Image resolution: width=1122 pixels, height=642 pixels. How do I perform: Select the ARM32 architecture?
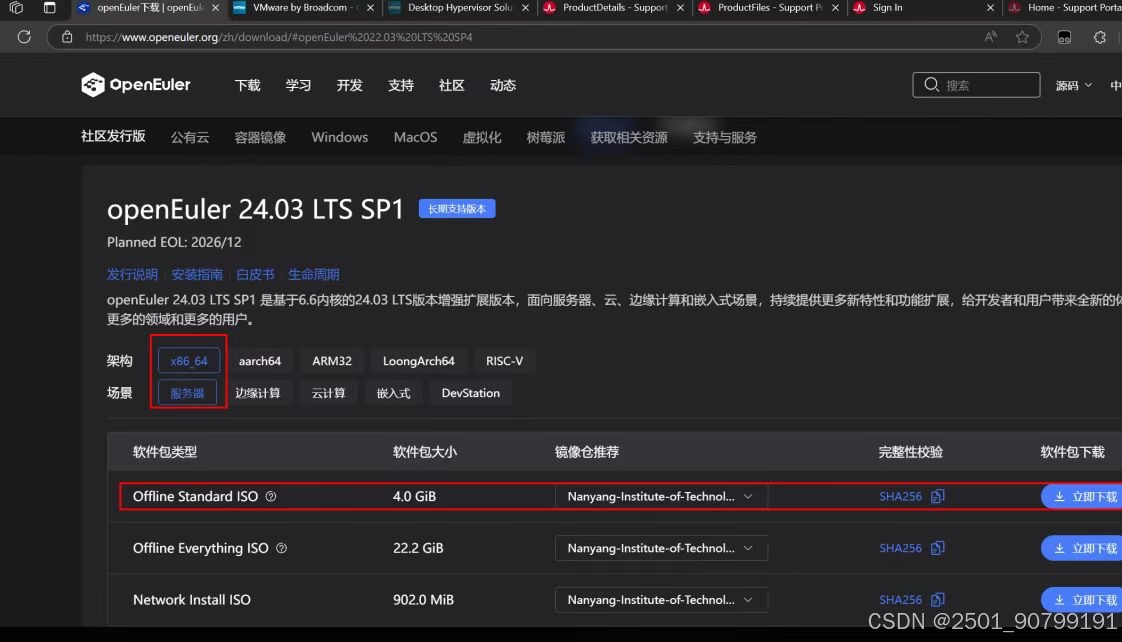332,361
